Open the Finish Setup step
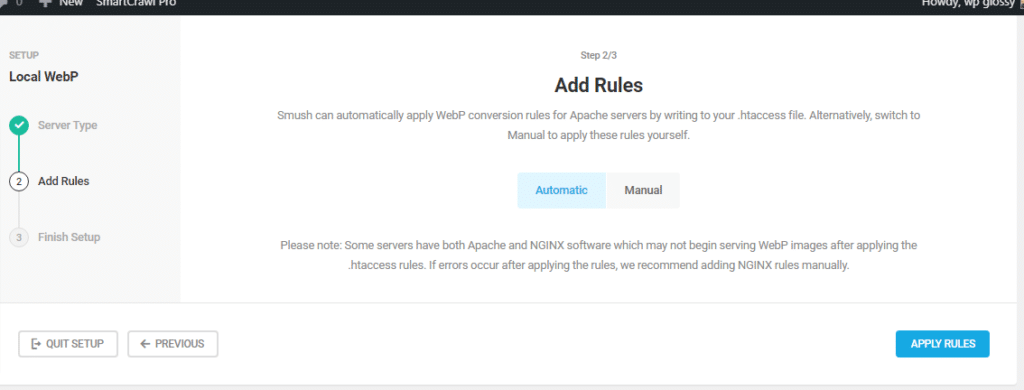 69,237
